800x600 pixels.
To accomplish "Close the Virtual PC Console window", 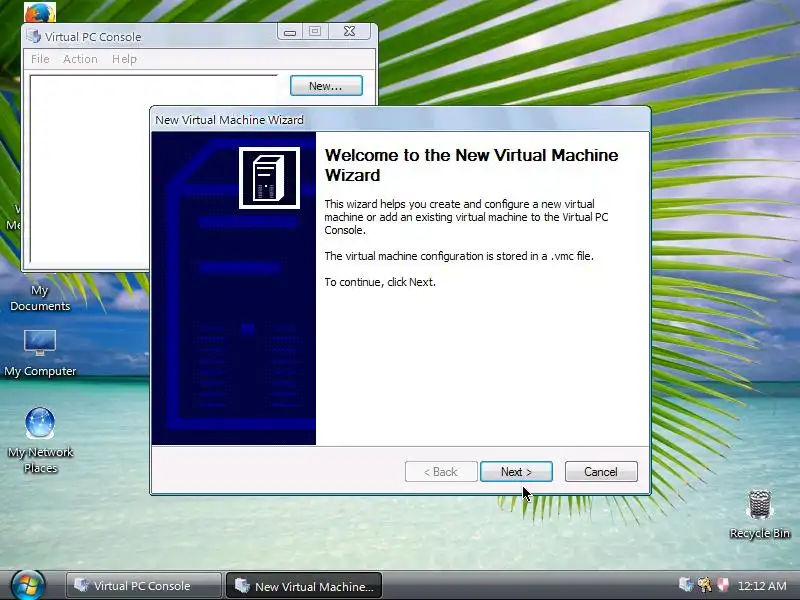I will click(349, 32).
